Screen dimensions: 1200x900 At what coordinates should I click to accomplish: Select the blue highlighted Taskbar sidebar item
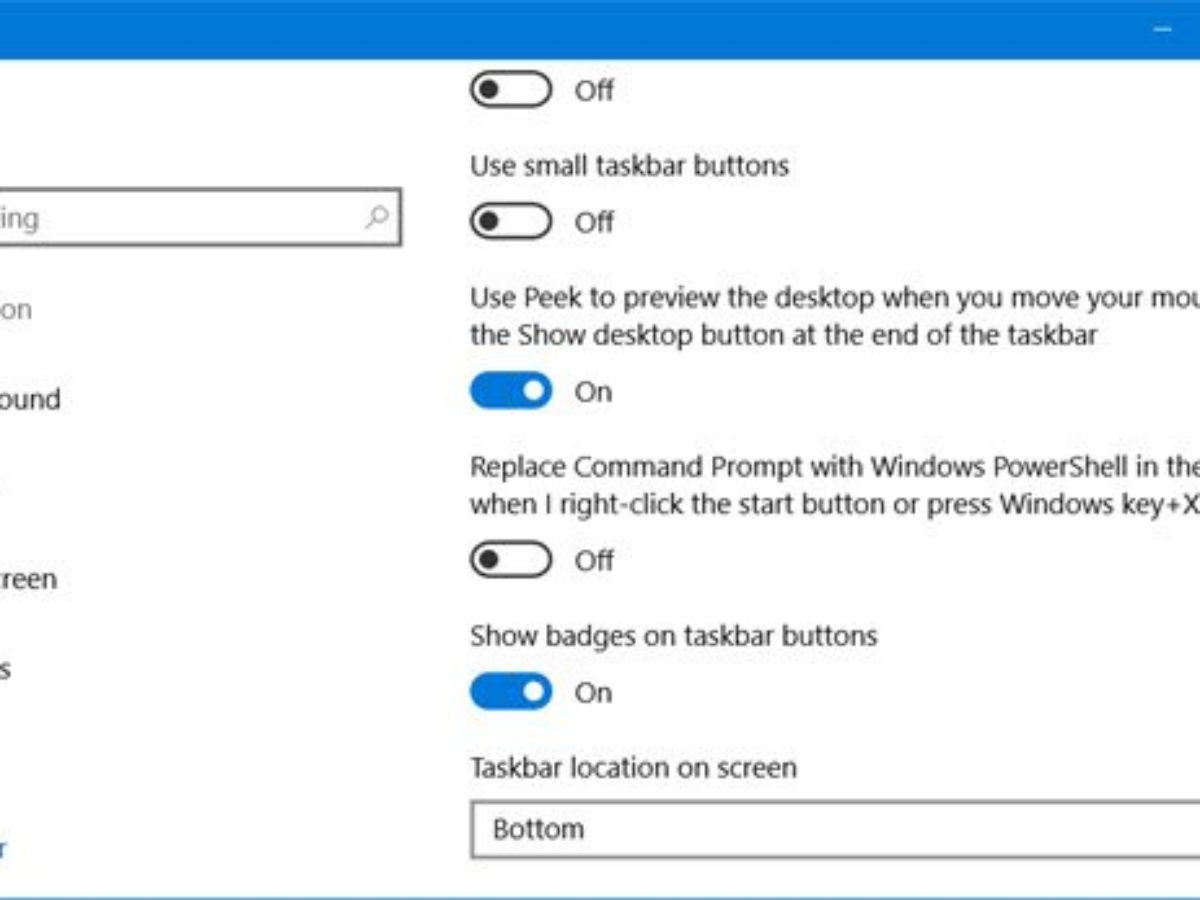pyautogui.click(x=4, y=849)
